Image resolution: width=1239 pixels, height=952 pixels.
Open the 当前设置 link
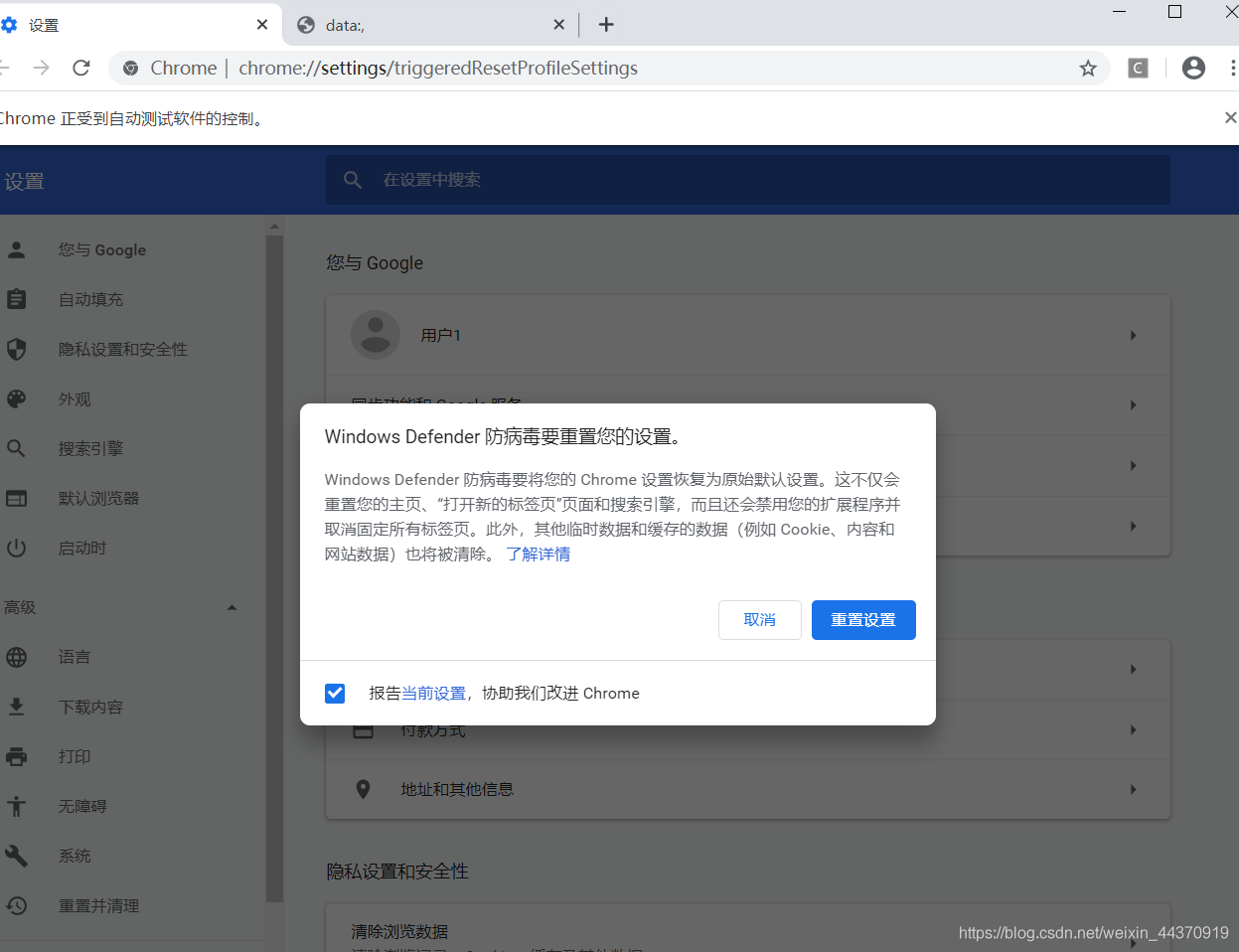point(434,693)
